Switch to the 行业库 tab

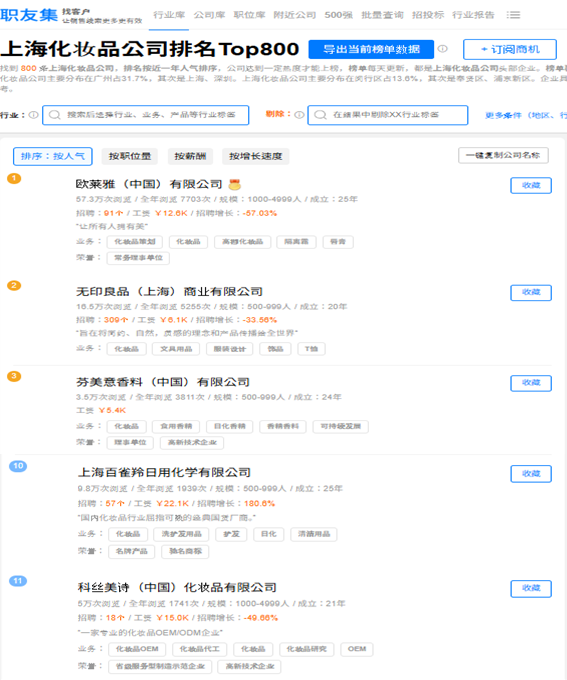[169, 15]
